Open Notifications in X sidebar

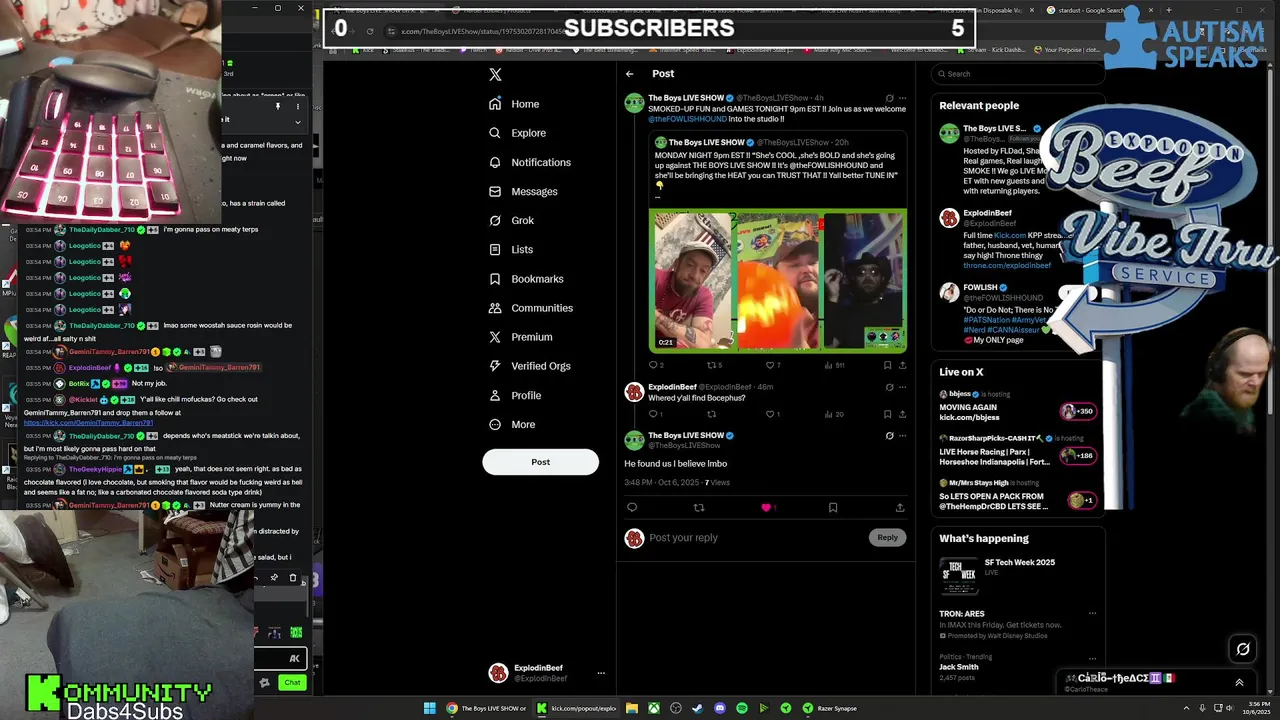tap(530, 162)
